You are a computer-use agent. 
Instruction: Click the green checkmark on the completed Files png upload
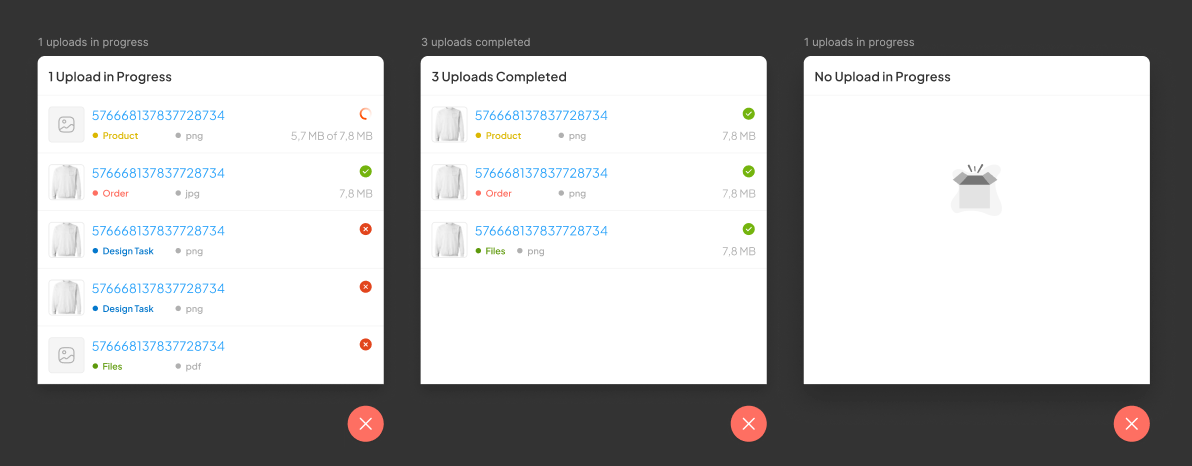[x=748, y=230]
